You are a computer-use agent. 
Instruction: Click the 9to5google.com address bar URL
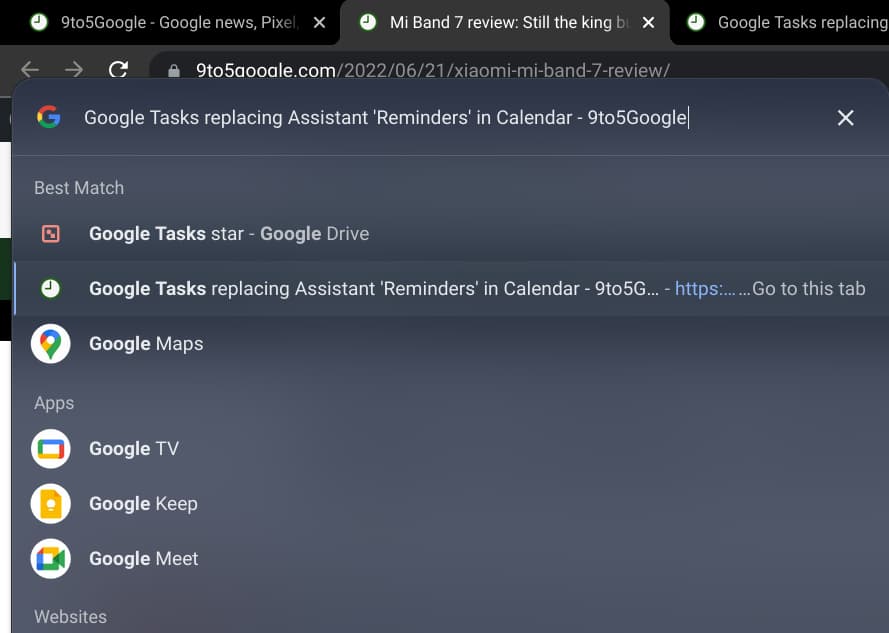(x=432, y=71)
